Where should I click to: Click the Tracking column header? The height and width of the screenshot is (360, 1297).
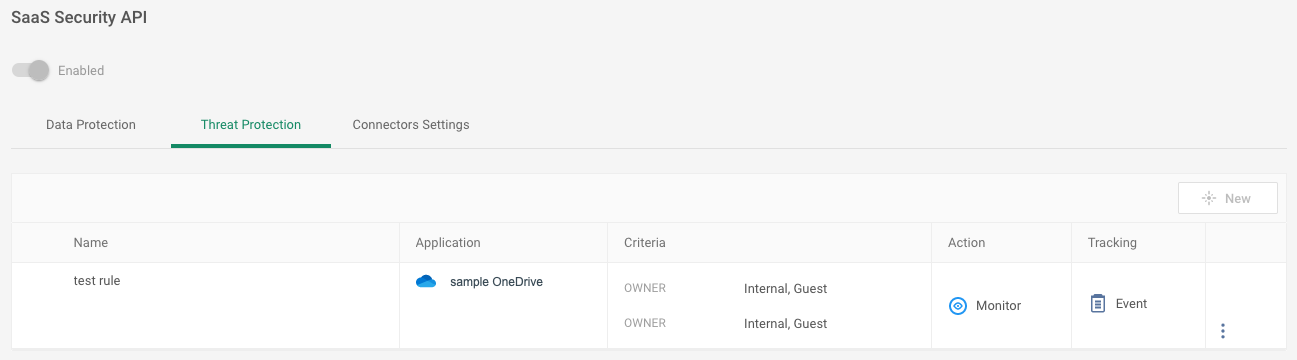pyautogui.click(x=1112, y=243)
